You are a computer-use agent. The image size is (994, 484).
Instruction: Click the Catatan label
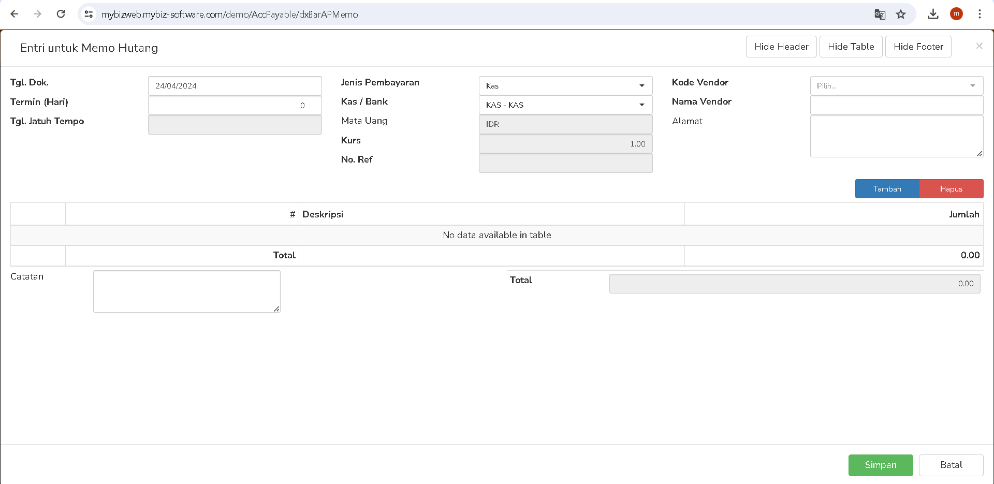point(27,277)
